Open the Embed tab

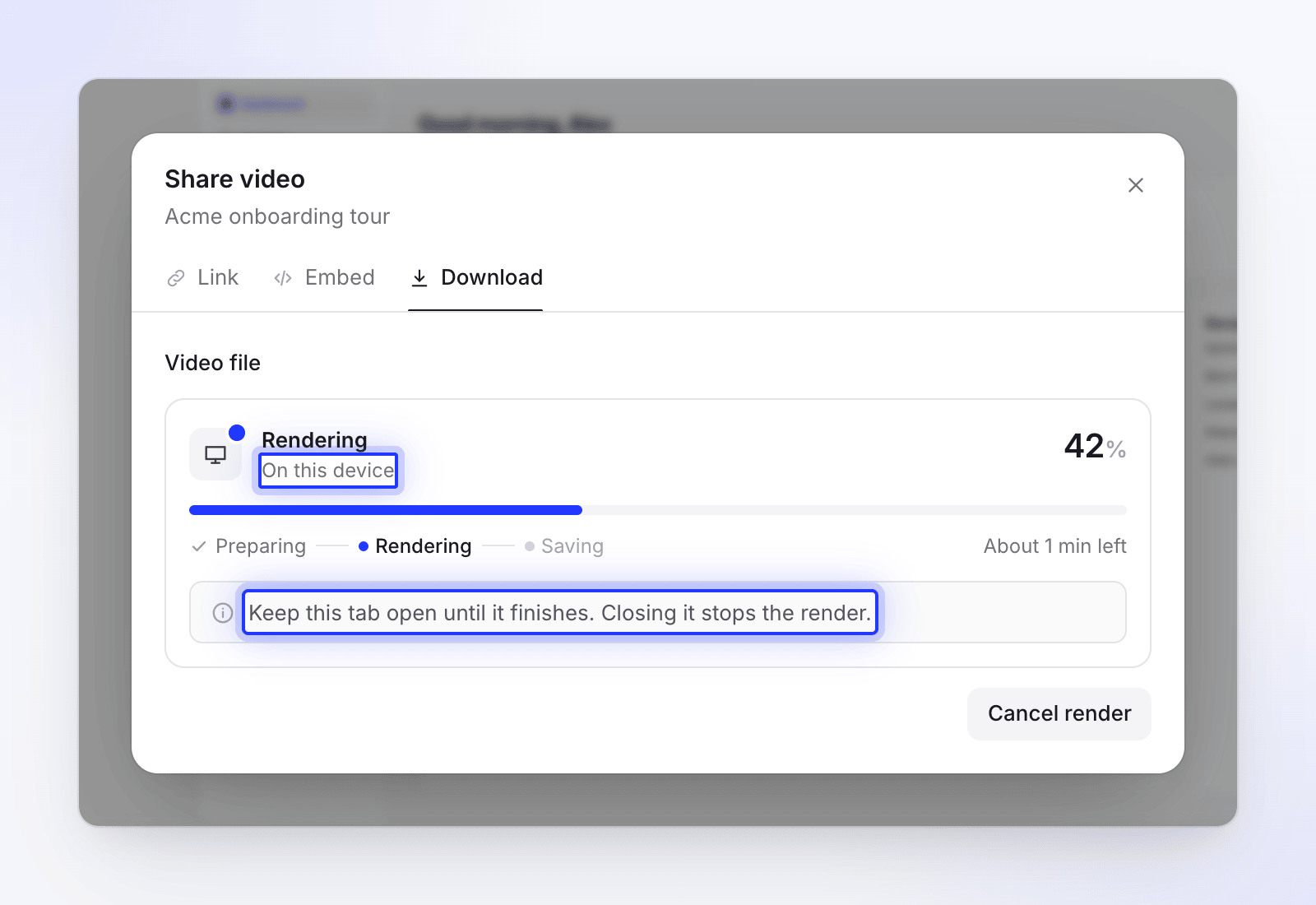323,278
